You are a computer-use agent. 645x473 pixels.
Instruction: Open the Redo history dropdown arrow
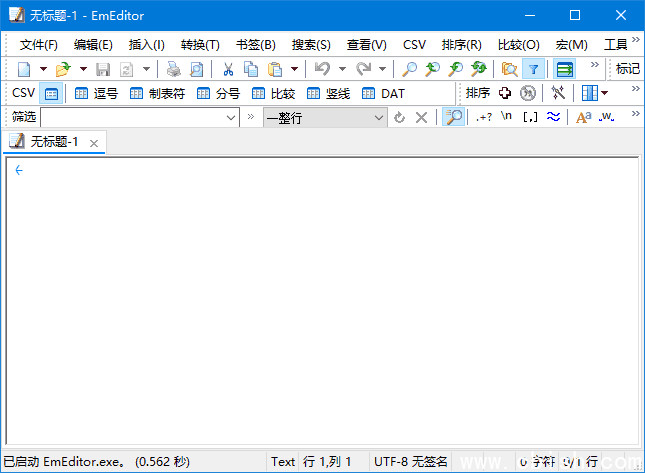[383, 69]
